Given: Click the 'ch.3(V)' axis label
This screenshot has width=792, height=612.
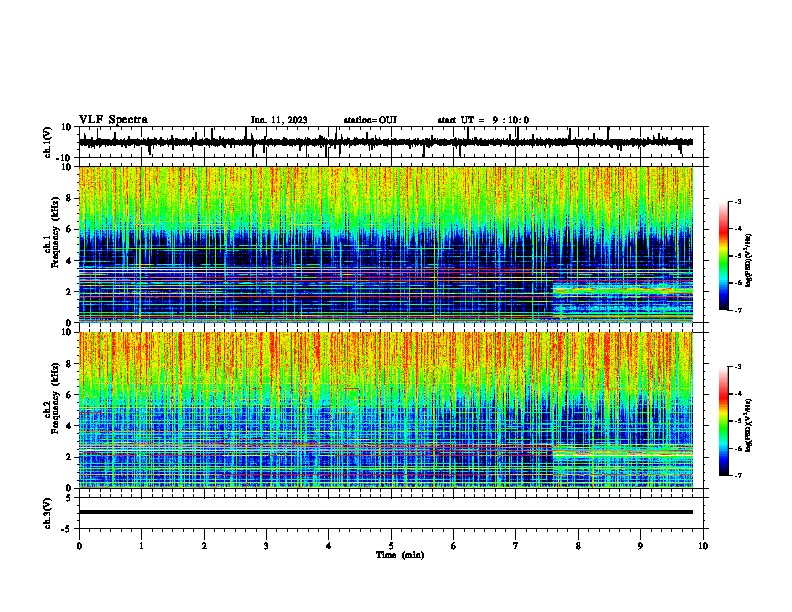Looking at the screenshot, I should click(x=48, y=514).
